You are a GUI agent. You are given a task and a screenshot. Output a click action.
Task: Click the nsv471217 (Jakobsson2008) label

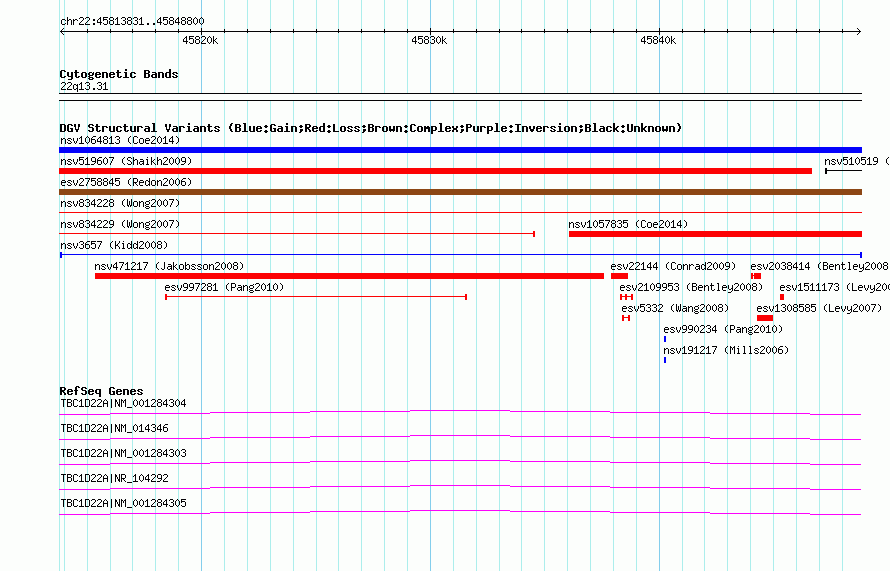pyautogui.click(x=169, y=266)
